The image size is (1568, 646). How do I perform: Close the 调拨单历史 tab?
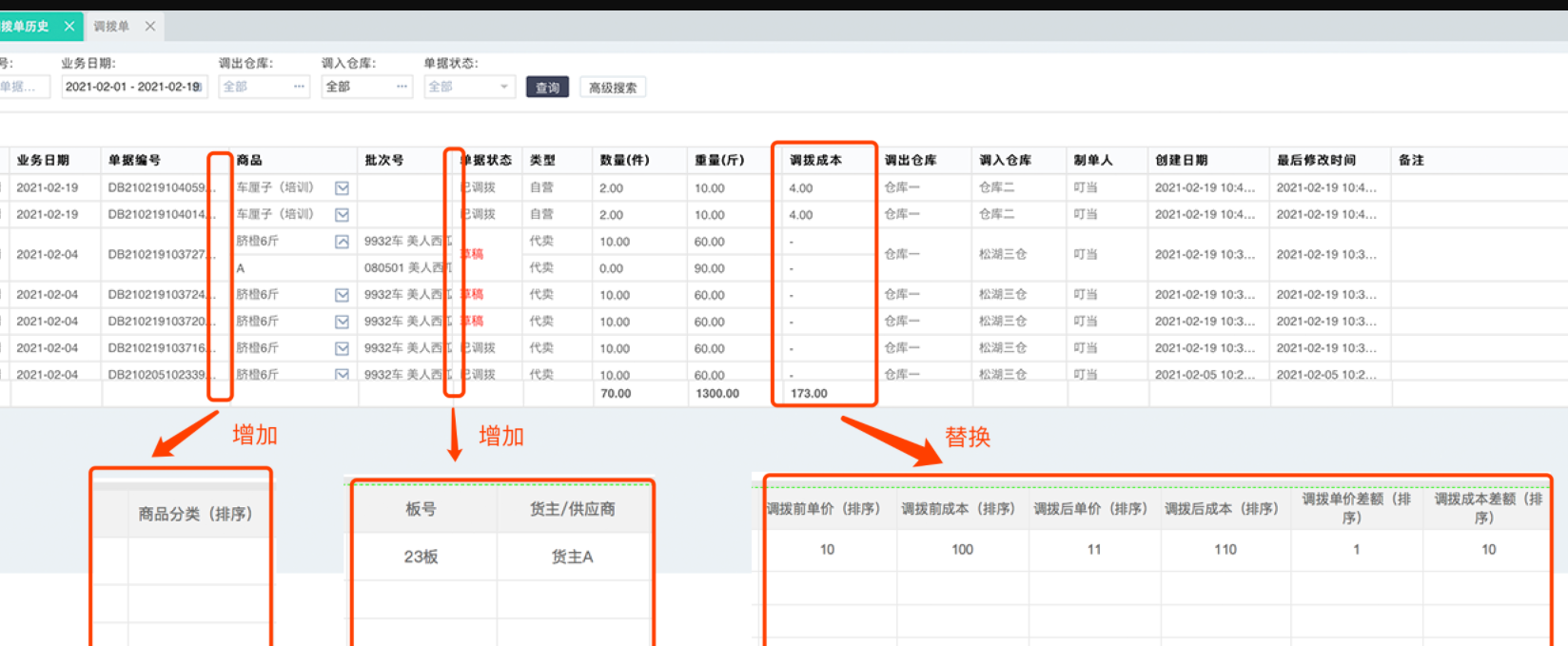69,27
